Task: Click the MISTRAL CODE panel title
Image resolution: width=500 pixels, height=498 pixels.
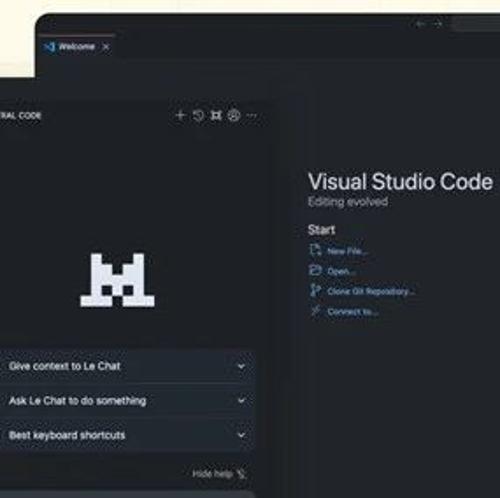Action: coord(20,116)
